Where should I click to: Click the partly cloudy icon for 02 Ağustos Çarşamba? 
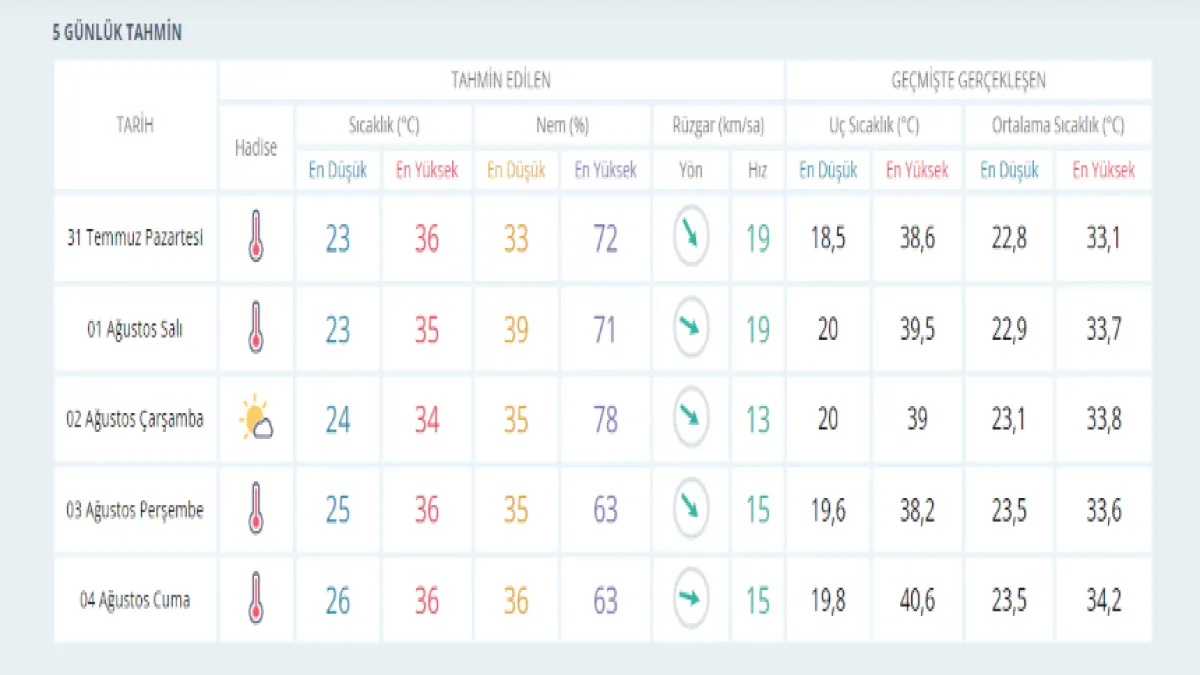point(256,420)
